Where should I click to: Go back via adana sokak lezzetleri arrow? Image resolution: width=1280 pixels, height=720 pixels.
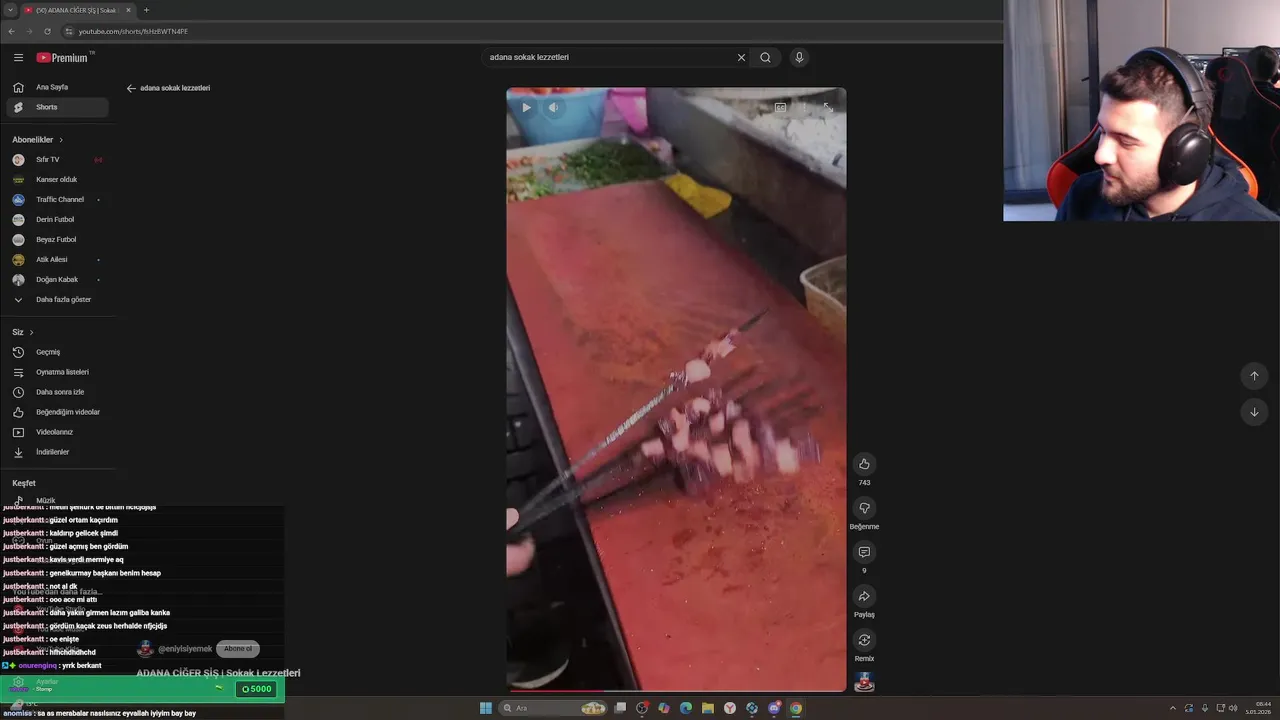131,88
